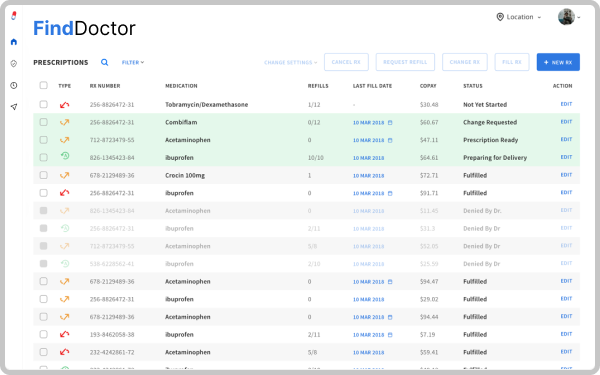Click orange arrow type icon on Combiflam row
The width and height of the screenshot is (600, 375).
(x=64, y=122)
